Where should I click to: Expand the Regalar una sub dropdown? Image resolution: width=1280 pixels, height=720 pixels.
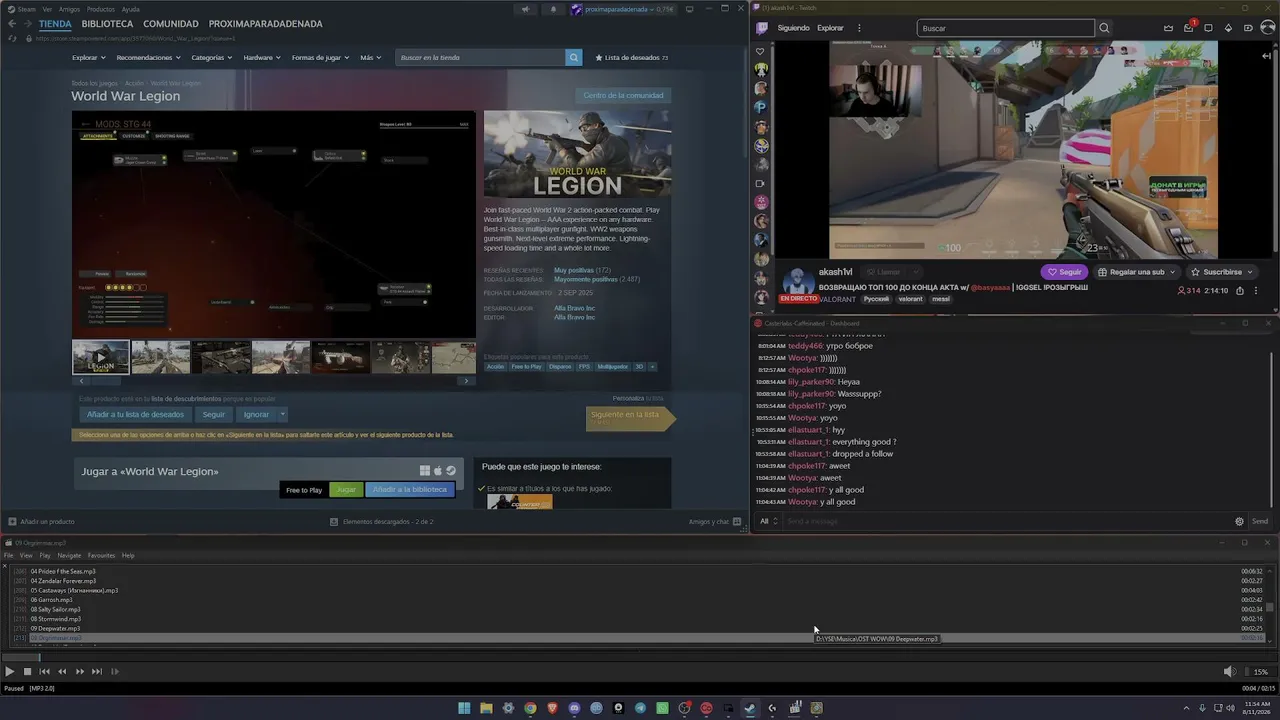pyautogui.click(x=1136, y=272)
